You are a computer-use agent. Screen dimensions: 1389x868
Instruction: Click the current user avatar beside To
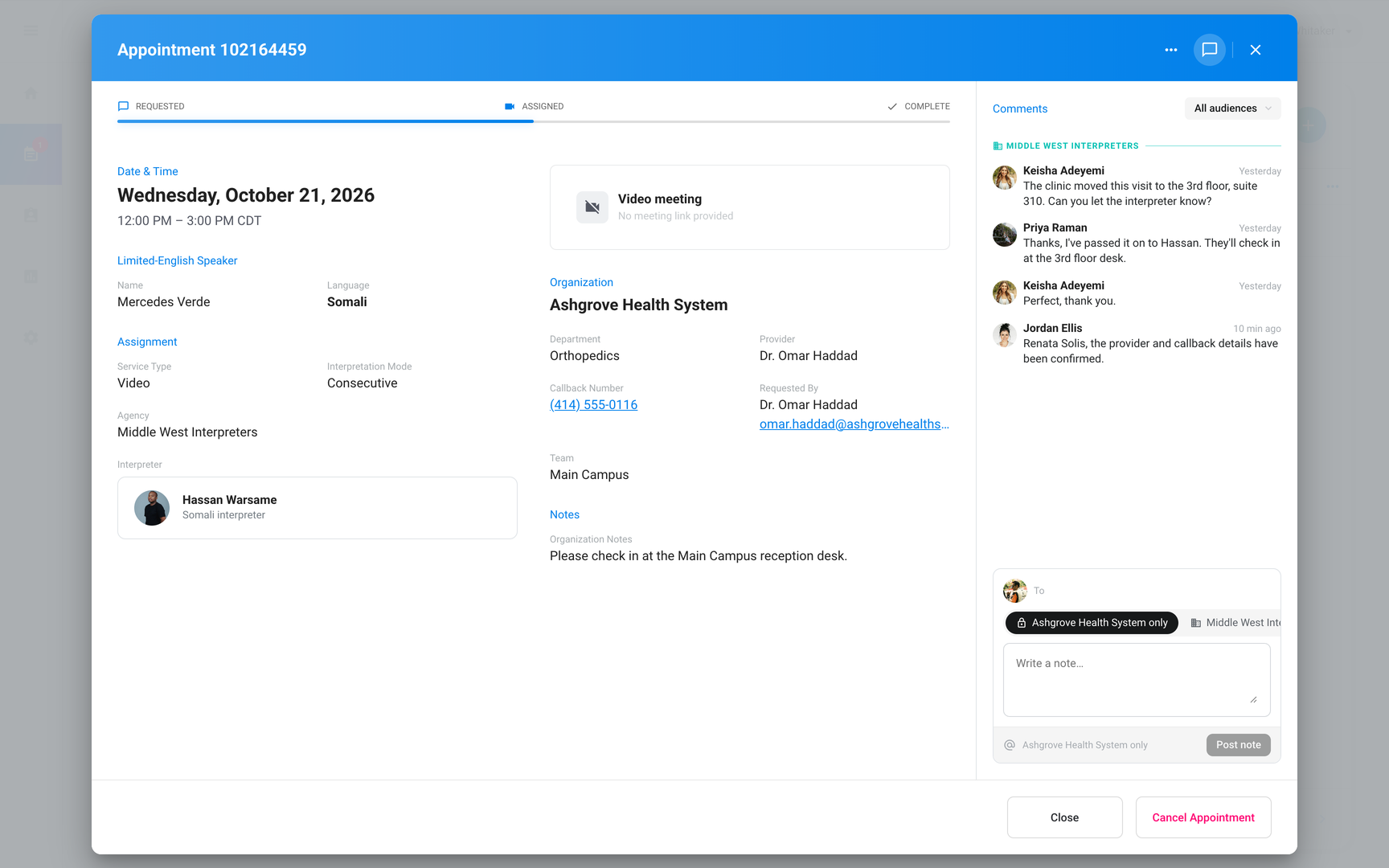tap(1015, 591)
